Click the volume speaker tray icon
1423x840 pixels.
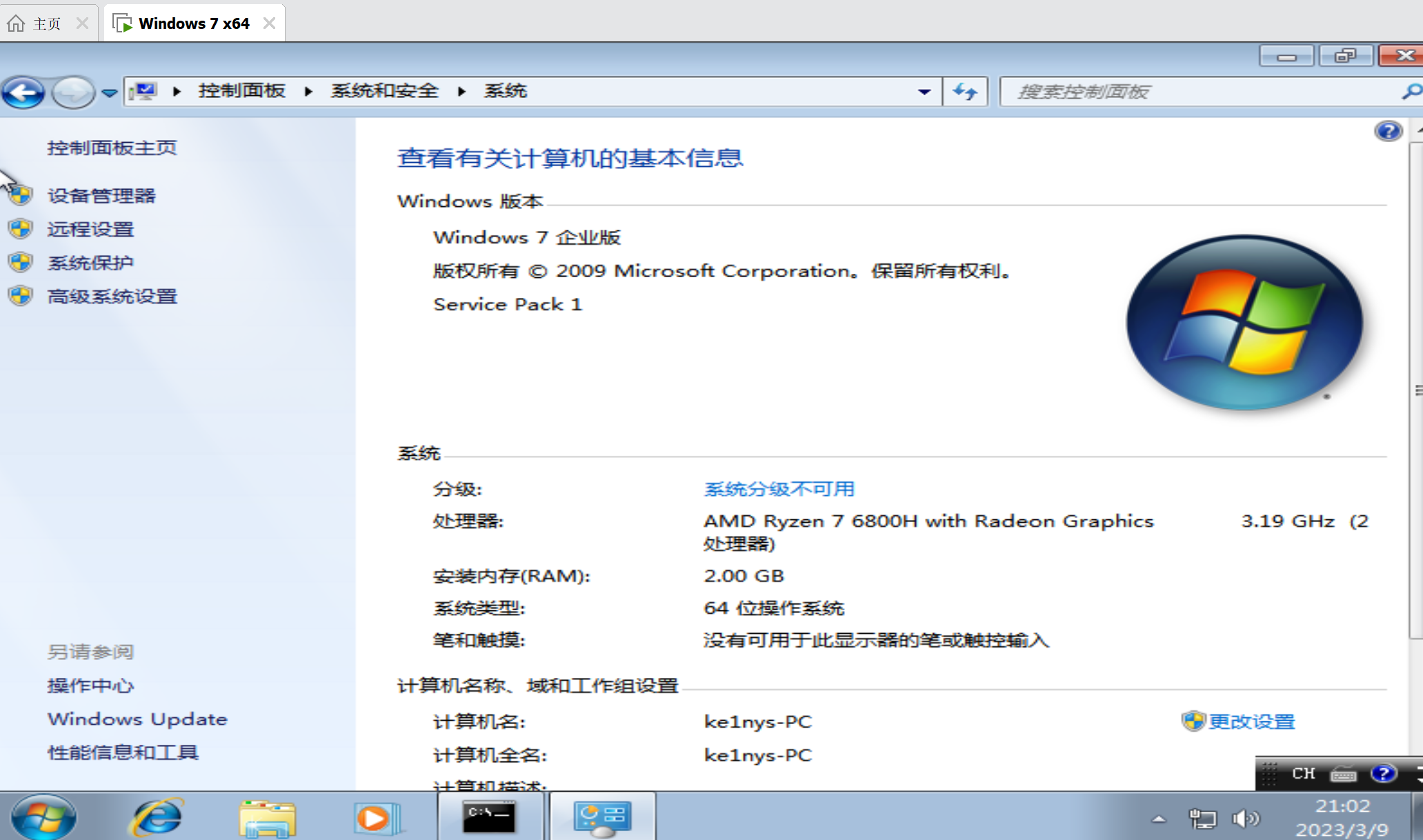pos(1246,819)
